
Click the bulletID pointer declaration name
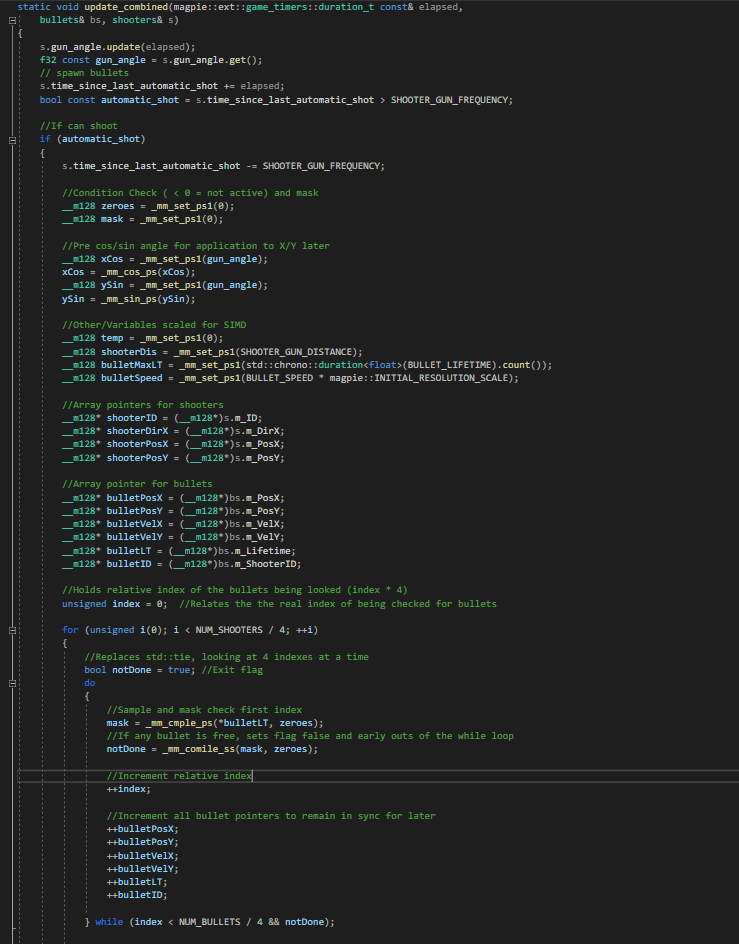[x=132, y=563]
